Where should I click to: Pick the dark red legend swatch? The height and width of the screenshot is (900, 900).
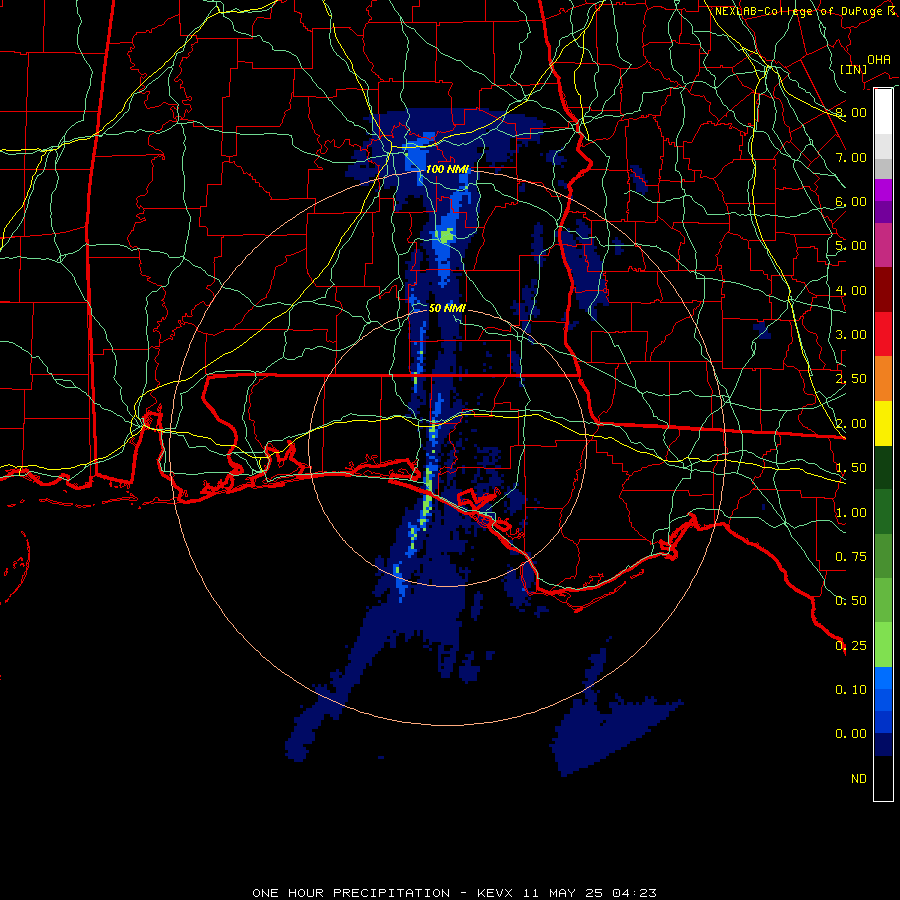click(883, 290)
